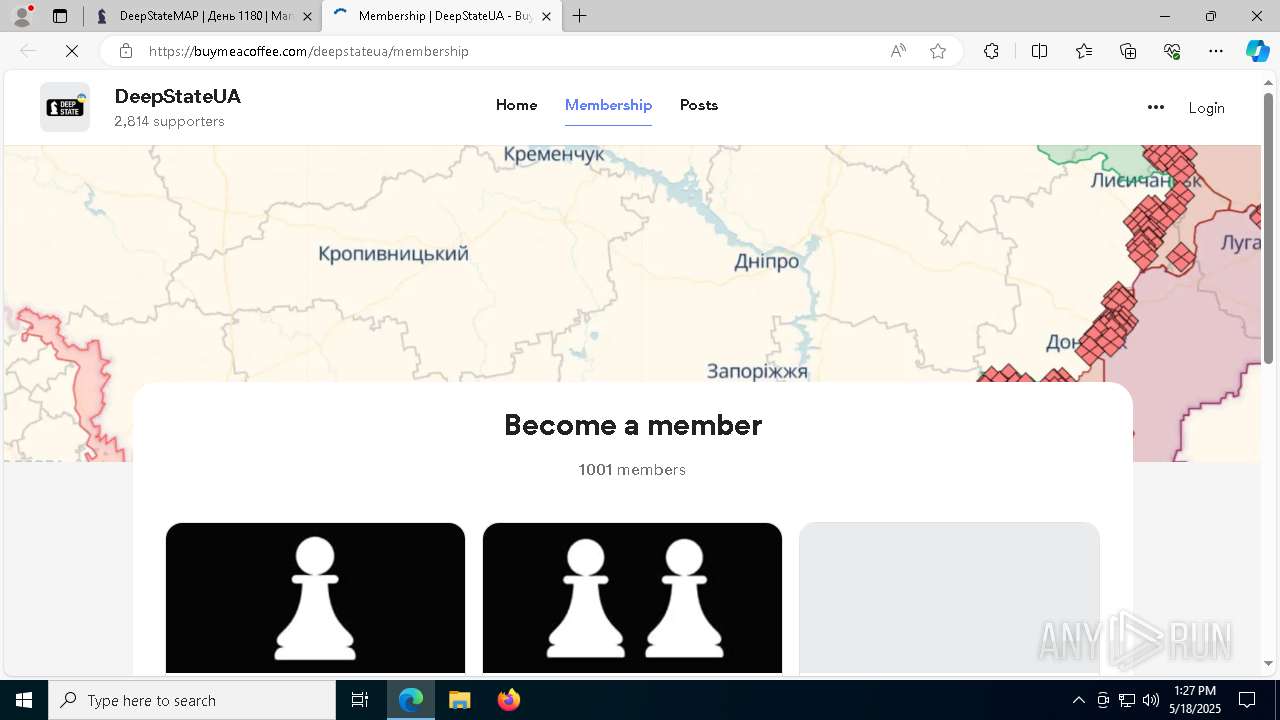Go to the Home tab
Screen dimensions: 1280x720
click(516, 105)
